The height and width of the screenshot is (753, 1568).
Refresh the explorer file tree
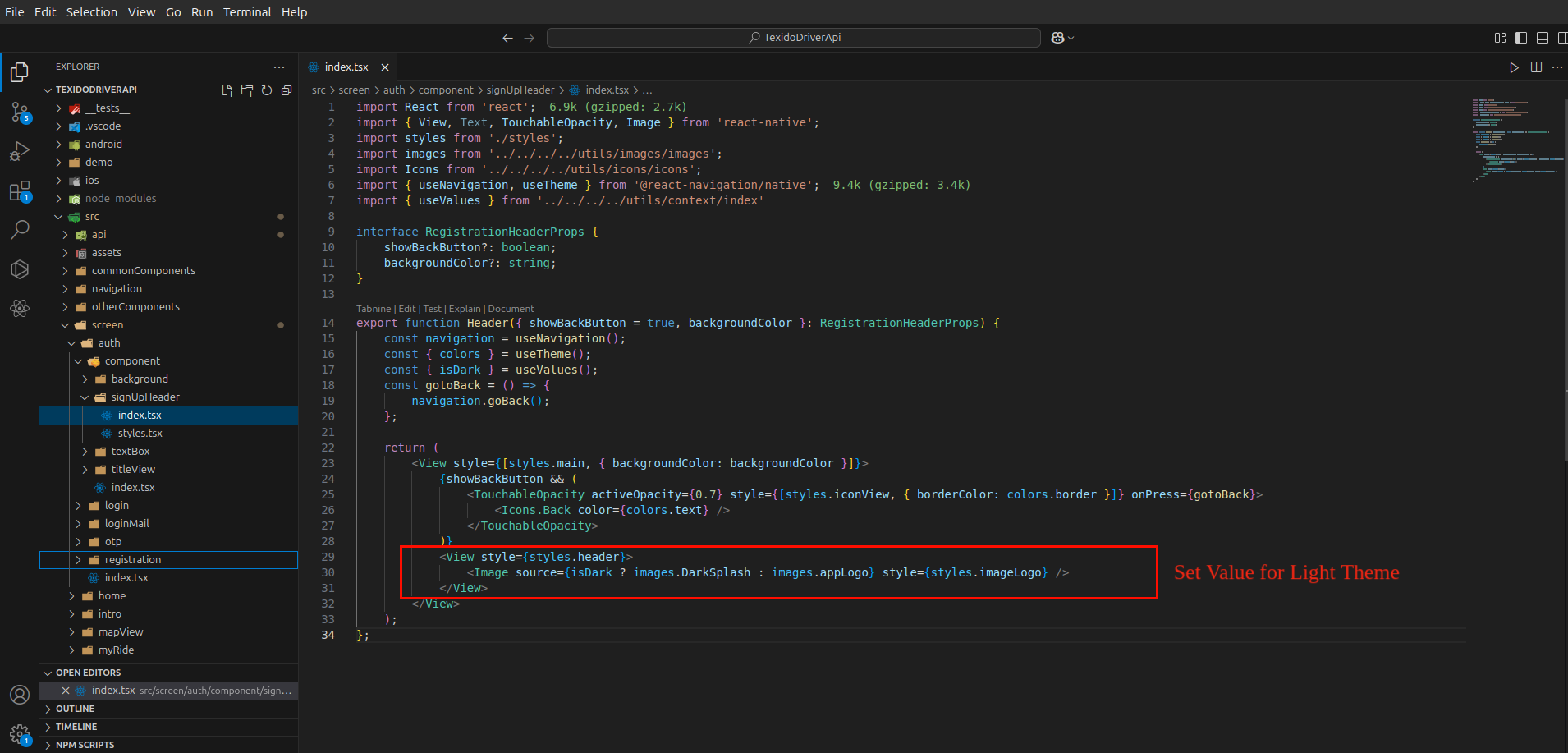pyautogui.click(x=267, y=90)
